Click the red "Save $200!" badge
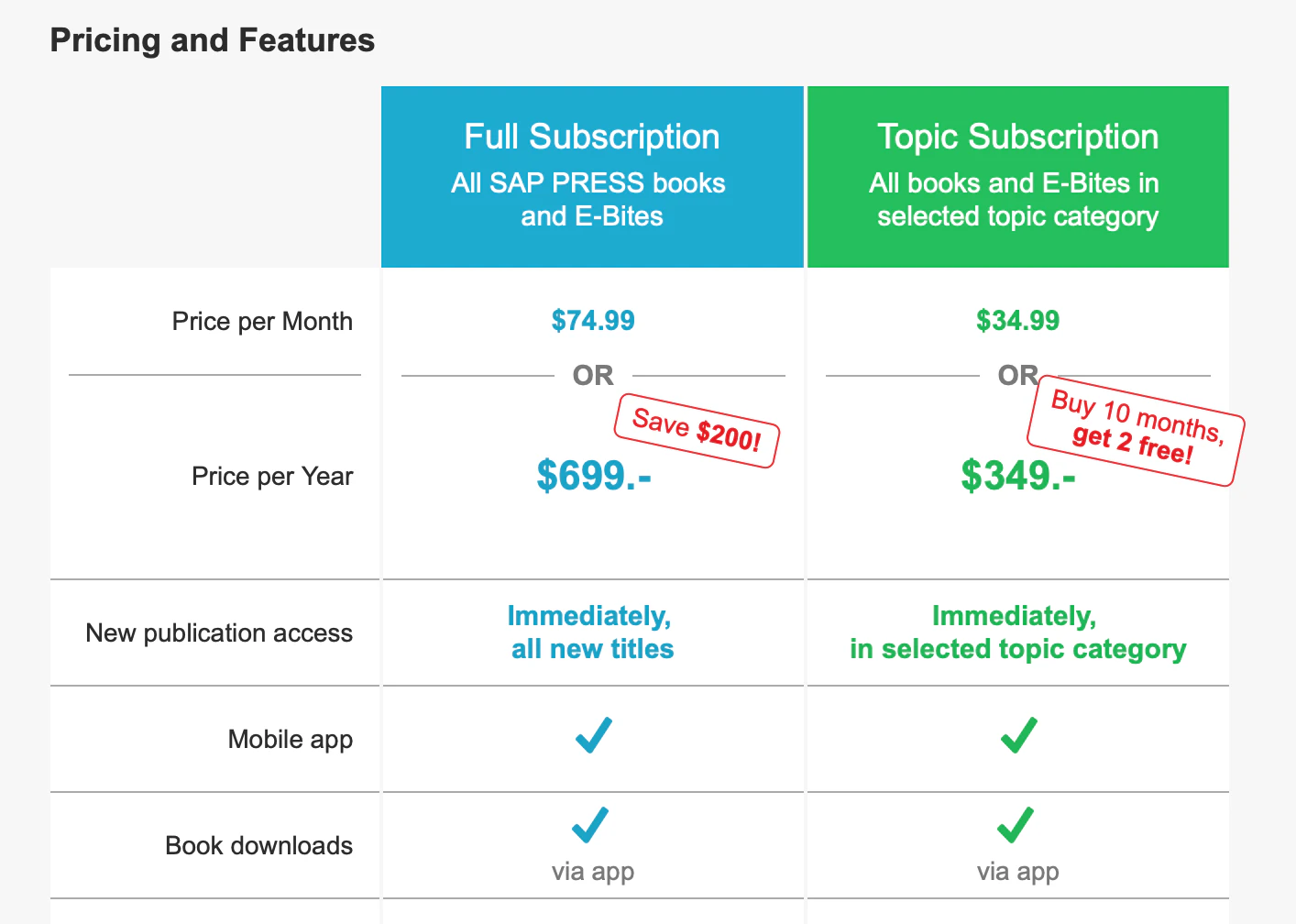The height and width of the screenshot is (924, 1296). [697, 431]
